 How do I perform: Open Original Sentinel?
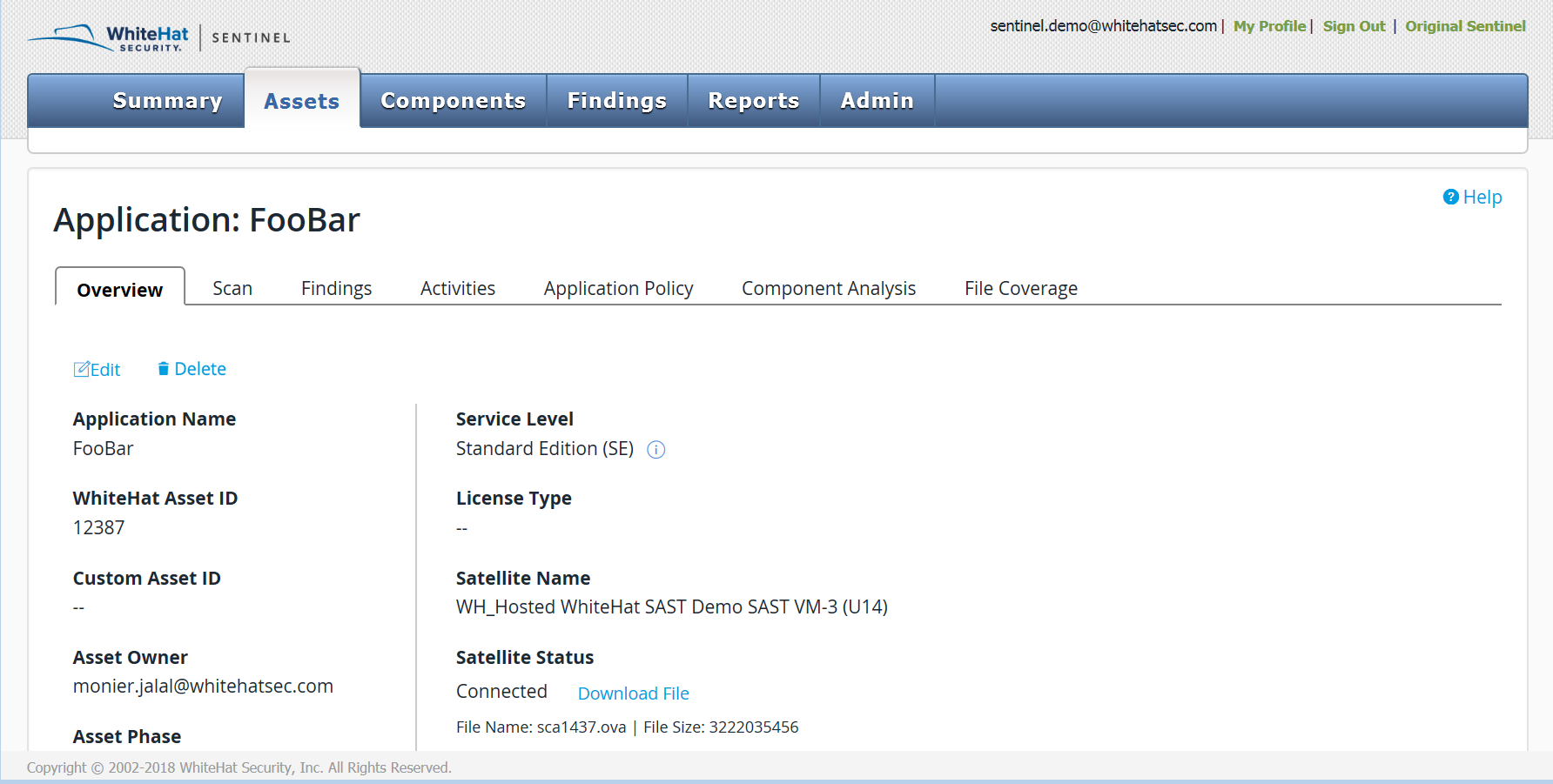(1465, 25)
